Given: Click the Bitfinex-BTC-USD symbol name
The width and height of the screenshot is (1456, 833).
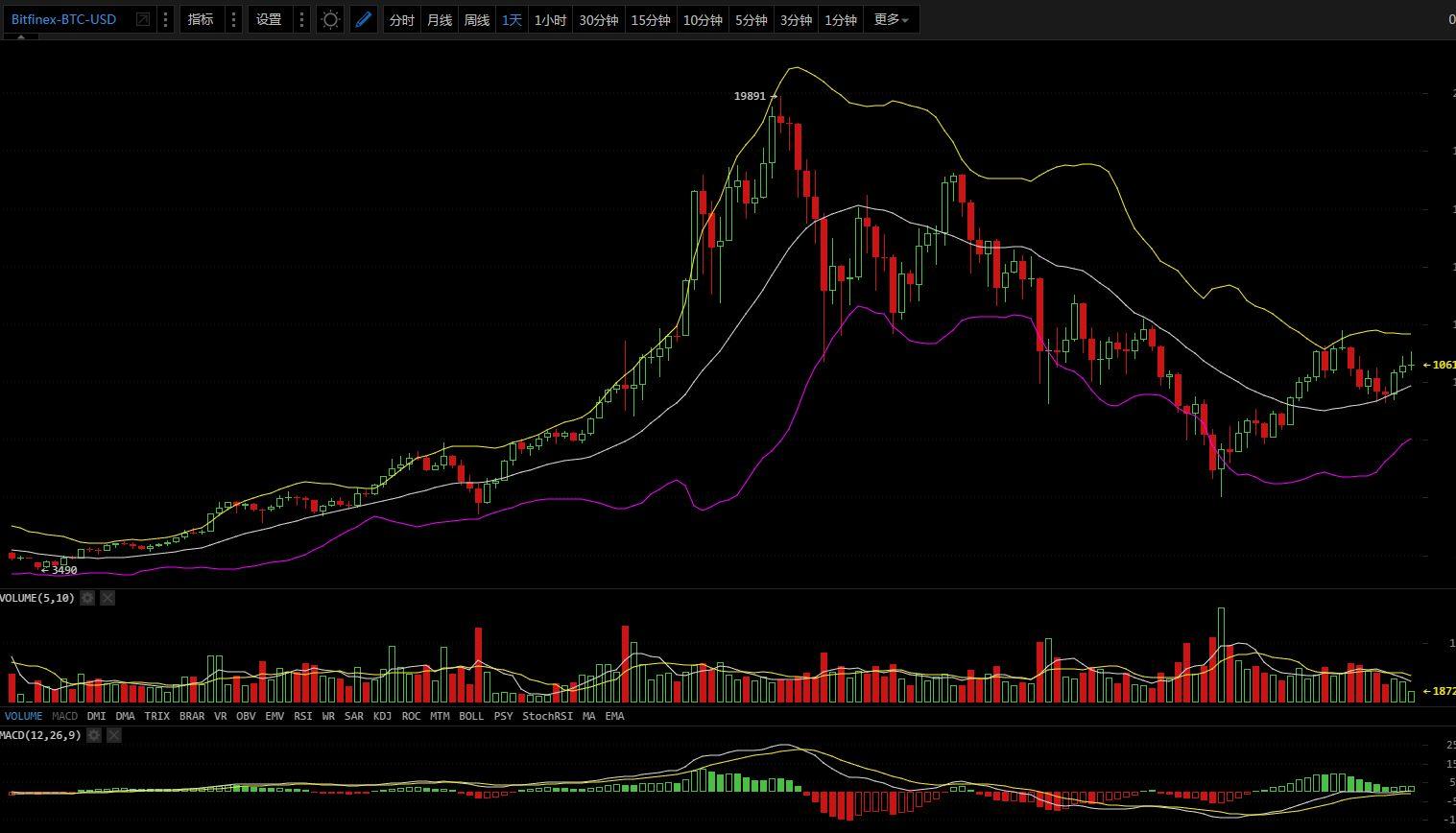Looking at the screenshot, I should tap(63, 19).
